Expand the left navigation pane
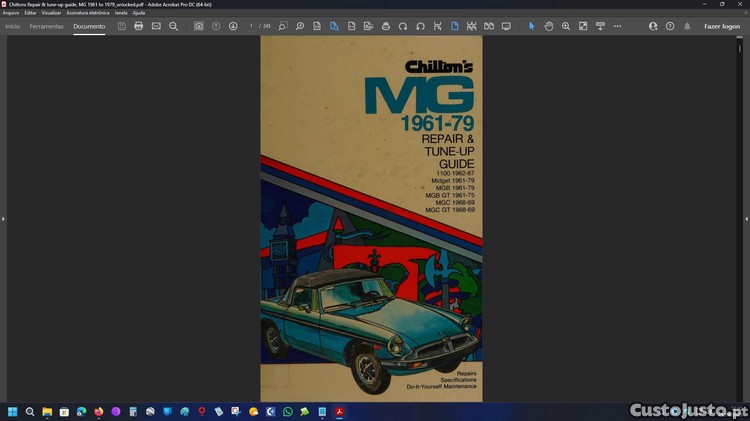750x421 pixels. click(x=3, y=218)
